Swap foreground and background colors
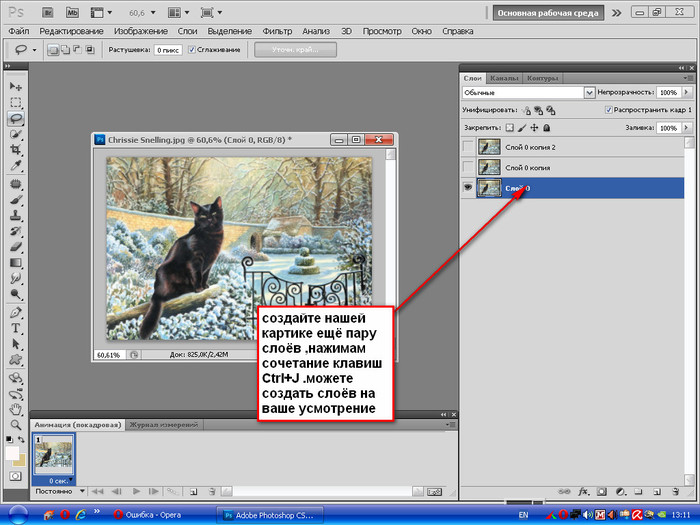700x525 pixels. click(21, 439)
